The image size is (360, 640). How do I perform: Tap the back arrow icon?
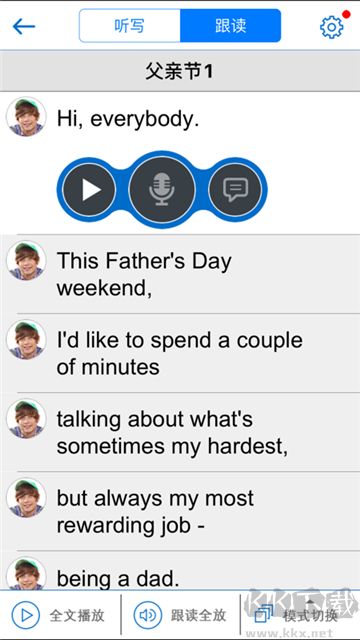point(24,27)
